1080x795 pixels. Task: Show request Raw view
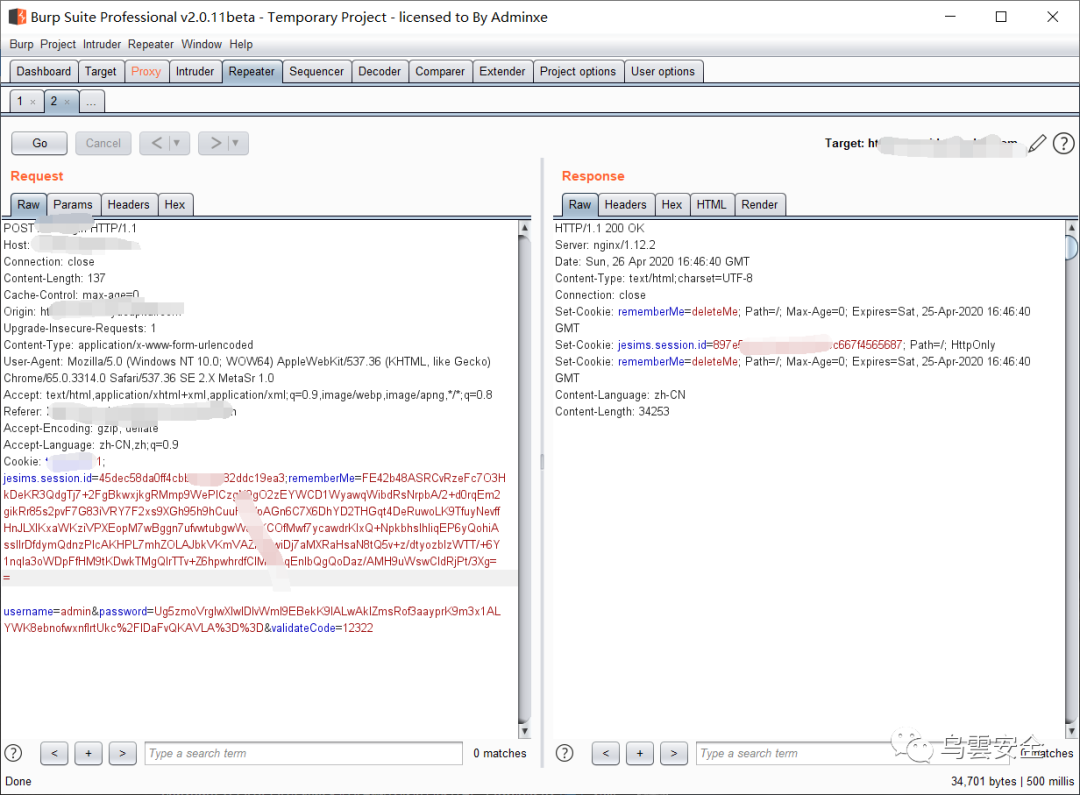click(28, 205)
